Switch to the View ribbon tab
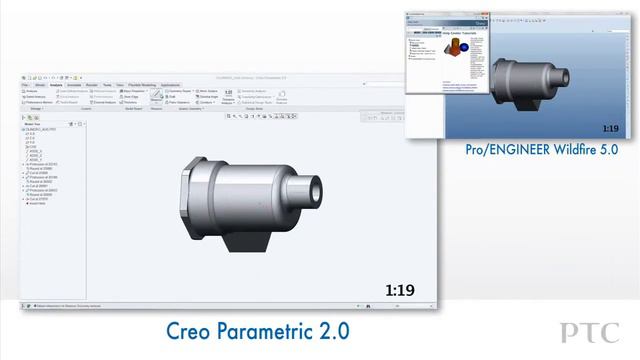Screen dimensions: 640x360 [120, 85]
